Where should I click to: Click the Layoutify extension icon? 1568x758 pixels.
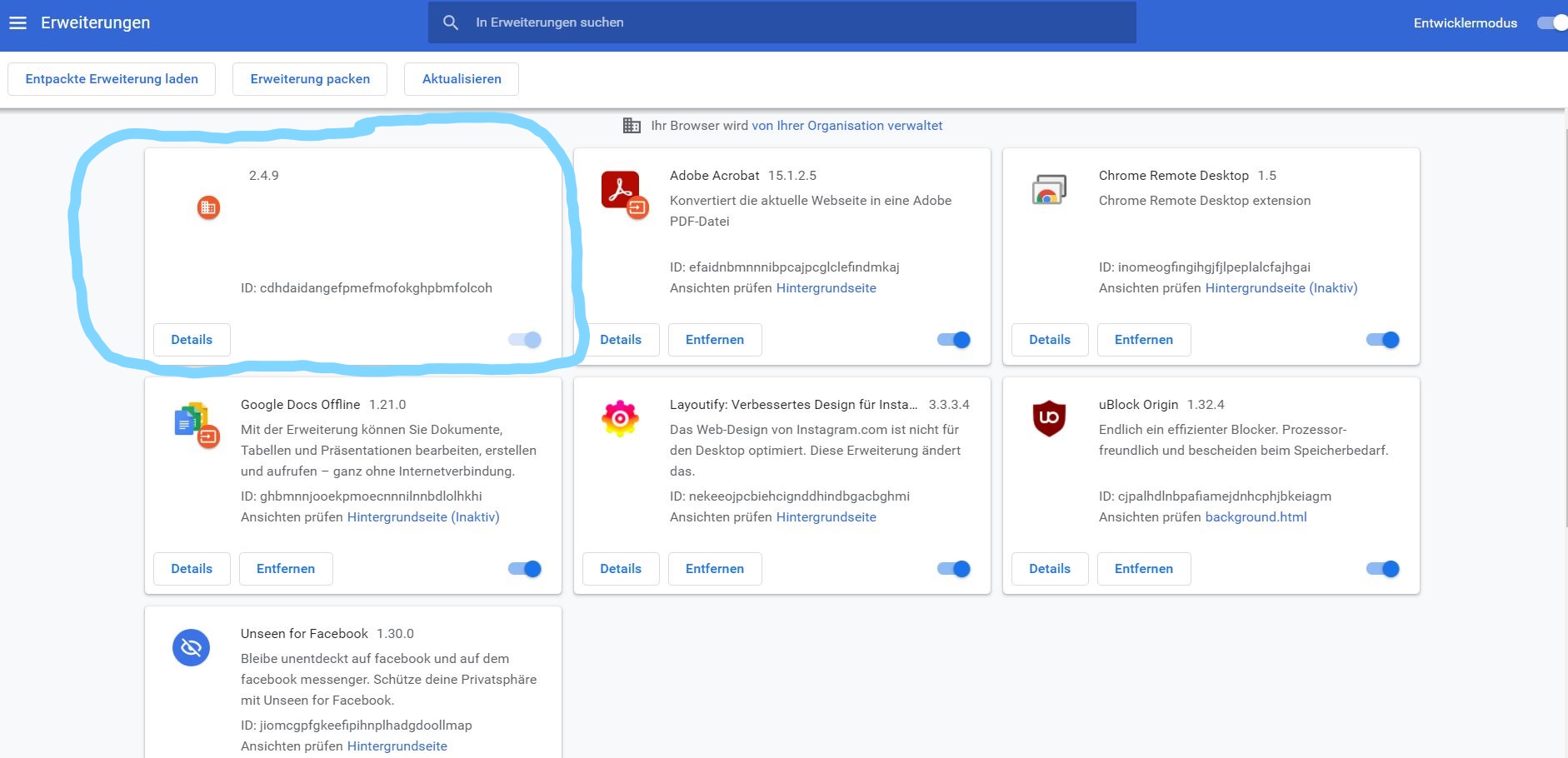point(620,419)
